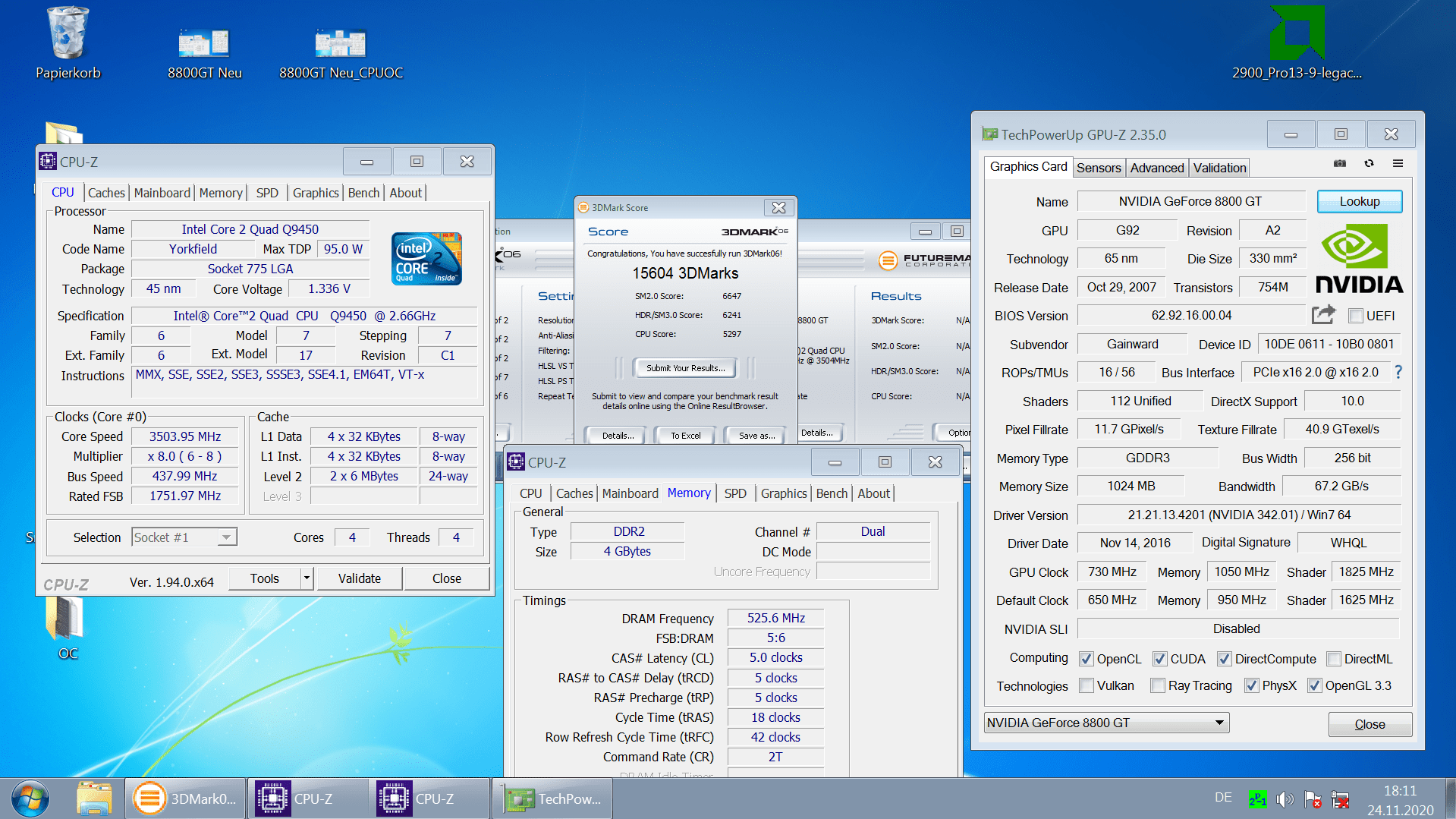Switch to SPD tab in lower CPU-Z window
The width and height of the screenshot is (1456, 819).
coord(734,493)
